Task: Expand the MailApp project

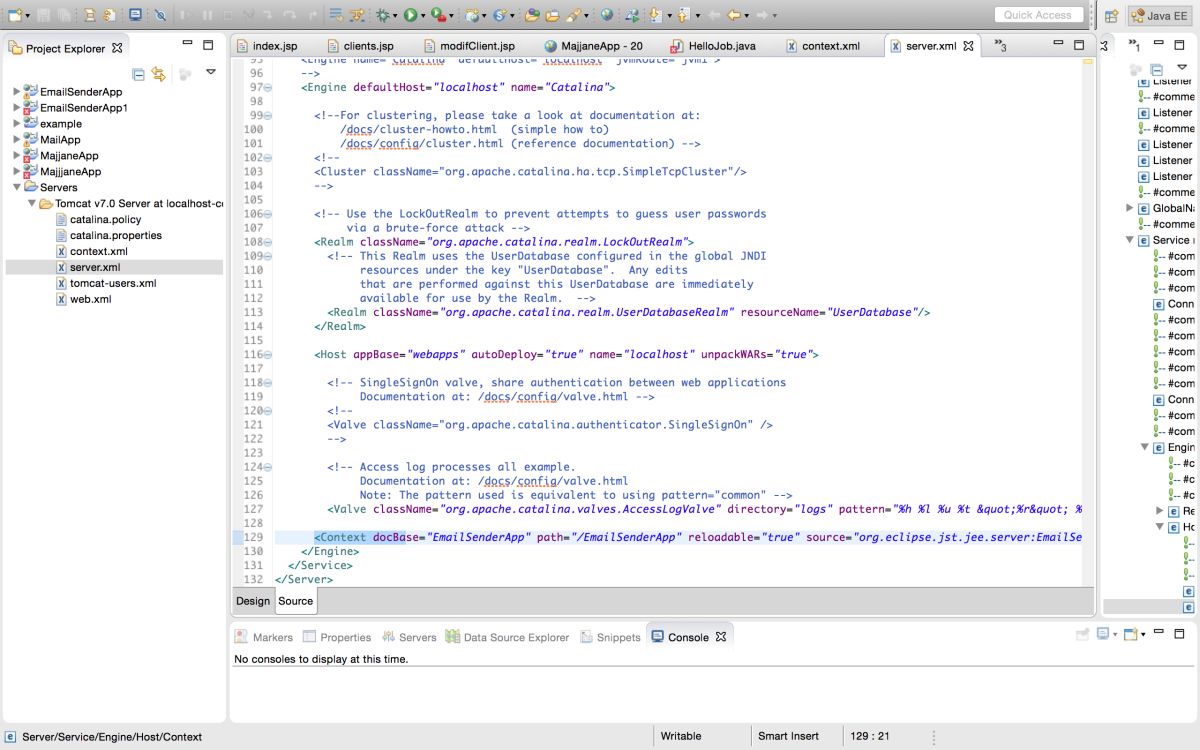Action: pyautogui.click(x=16, y=139)
